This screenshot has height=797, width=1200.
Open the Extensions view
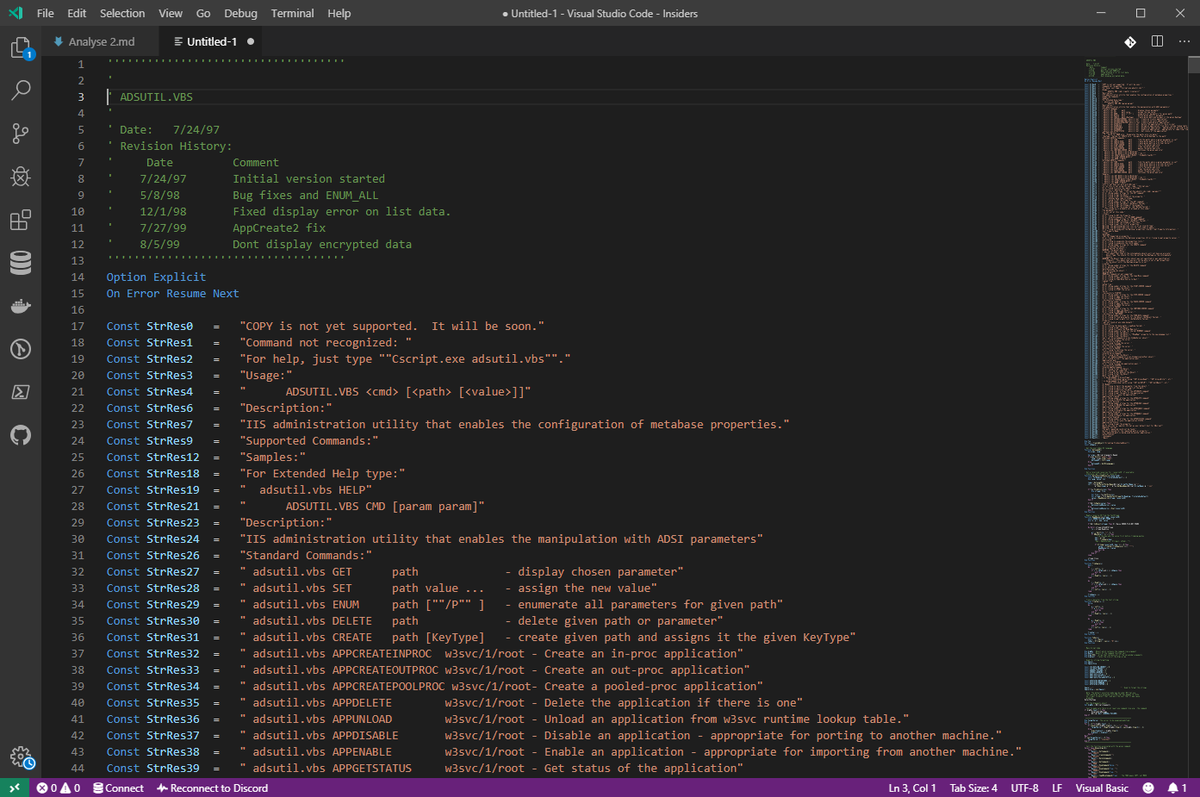(21, 220)
